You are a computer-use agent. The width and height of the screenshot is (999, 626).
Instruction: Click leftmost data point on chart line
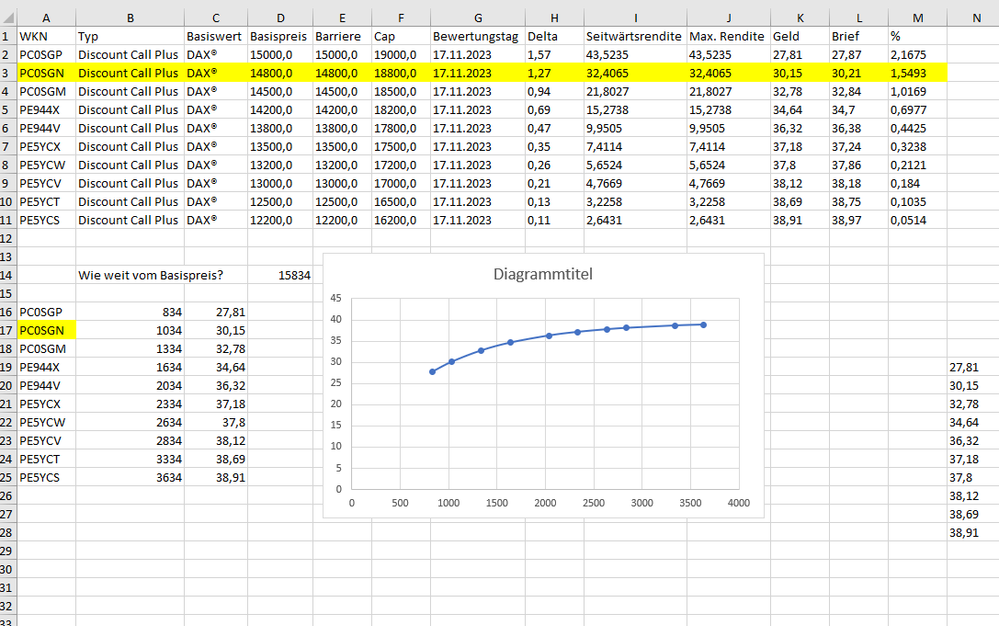pos(432,372)
